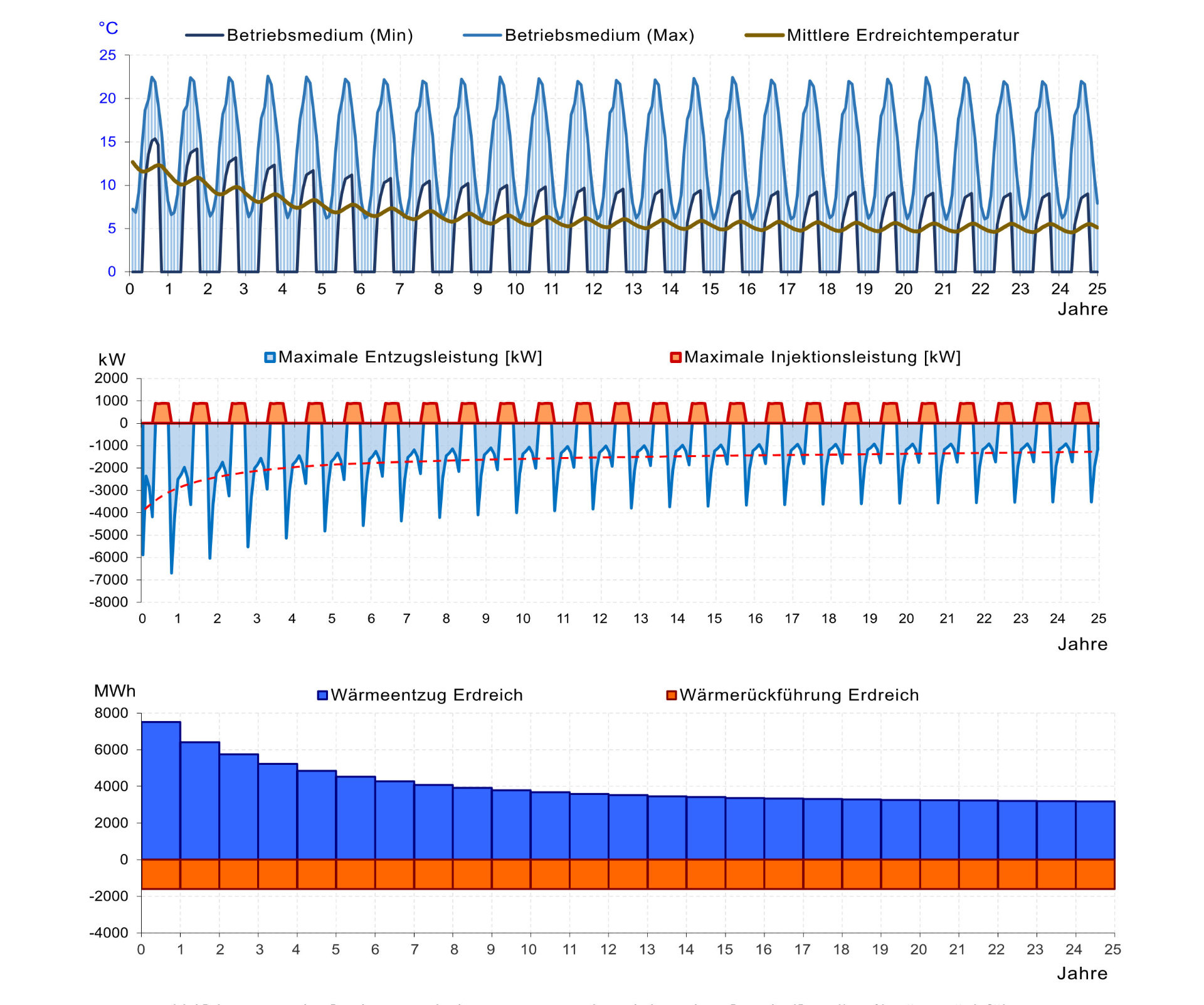Click the Betriebsmedium (Max) legend line marker
The image size is (1204, 1005).
pos(482,35)
